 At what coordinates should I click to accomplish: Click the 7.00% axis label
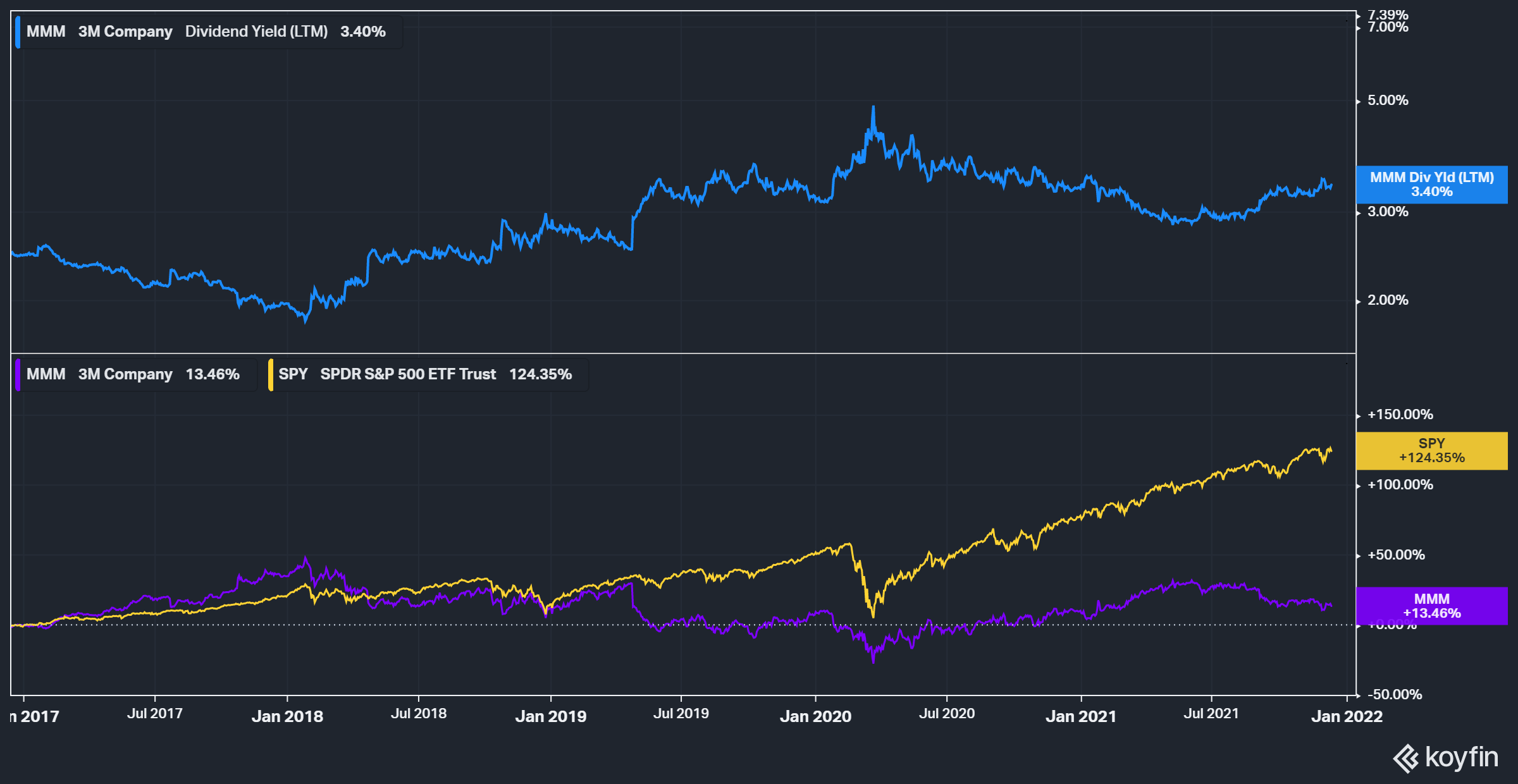(x=1388, y=27)
